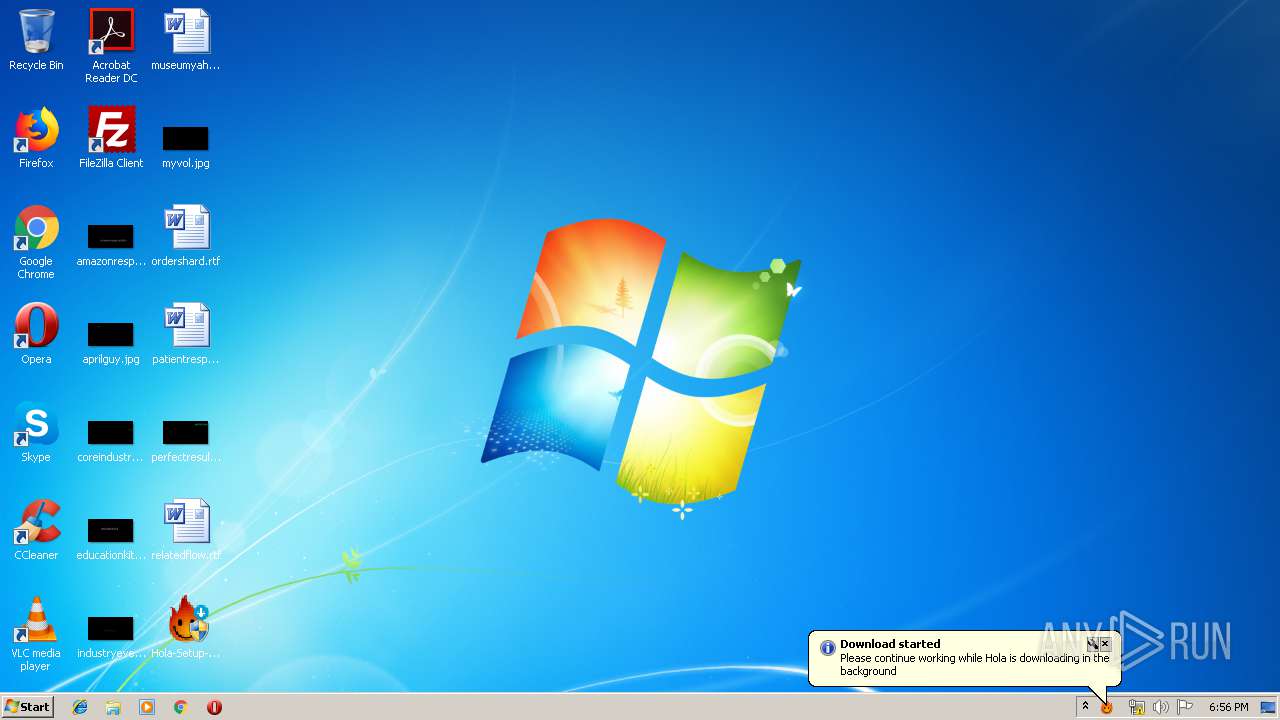
Task: Select VLC media player shortcut
Action: tap(36, 634)
